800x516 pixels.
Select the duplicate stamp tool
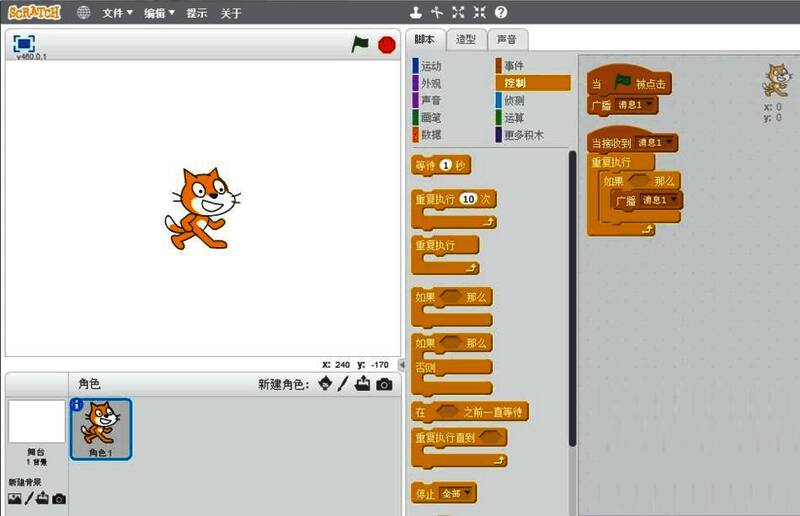tap(414, 13)
